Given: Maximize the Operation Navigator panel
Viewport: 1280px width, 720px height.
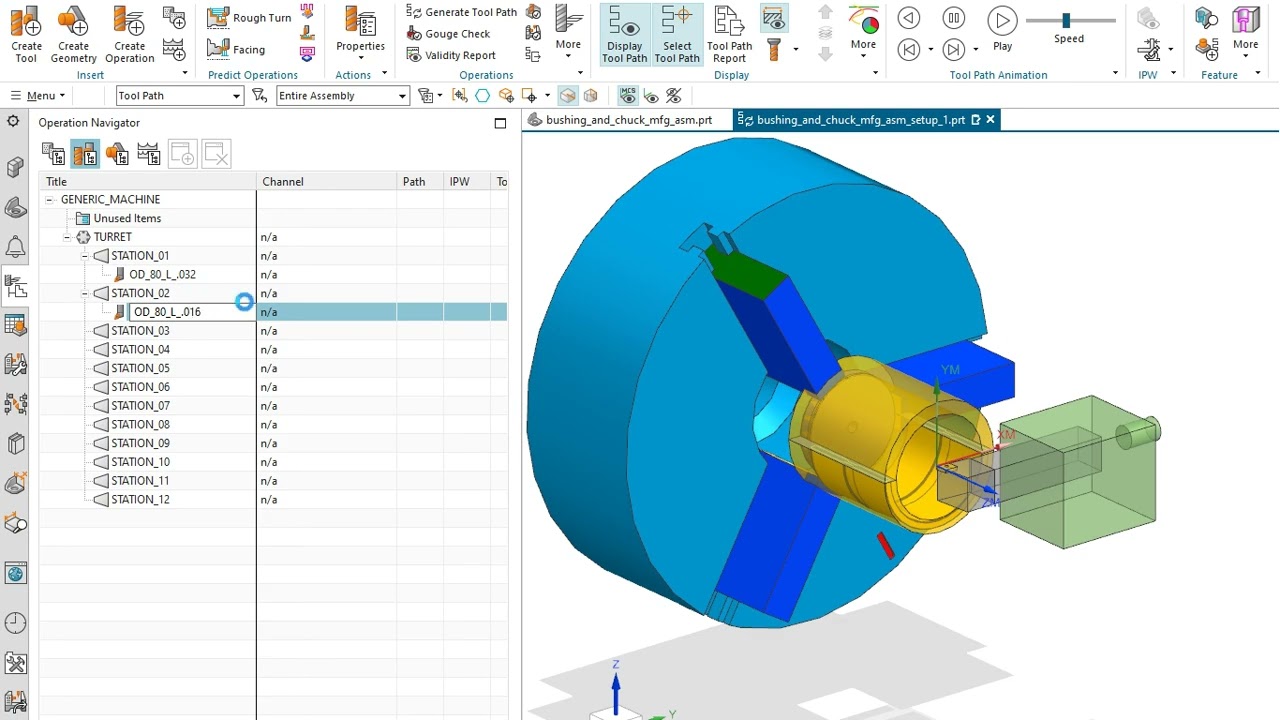Looking at the screenshot, I should [500, 123].
